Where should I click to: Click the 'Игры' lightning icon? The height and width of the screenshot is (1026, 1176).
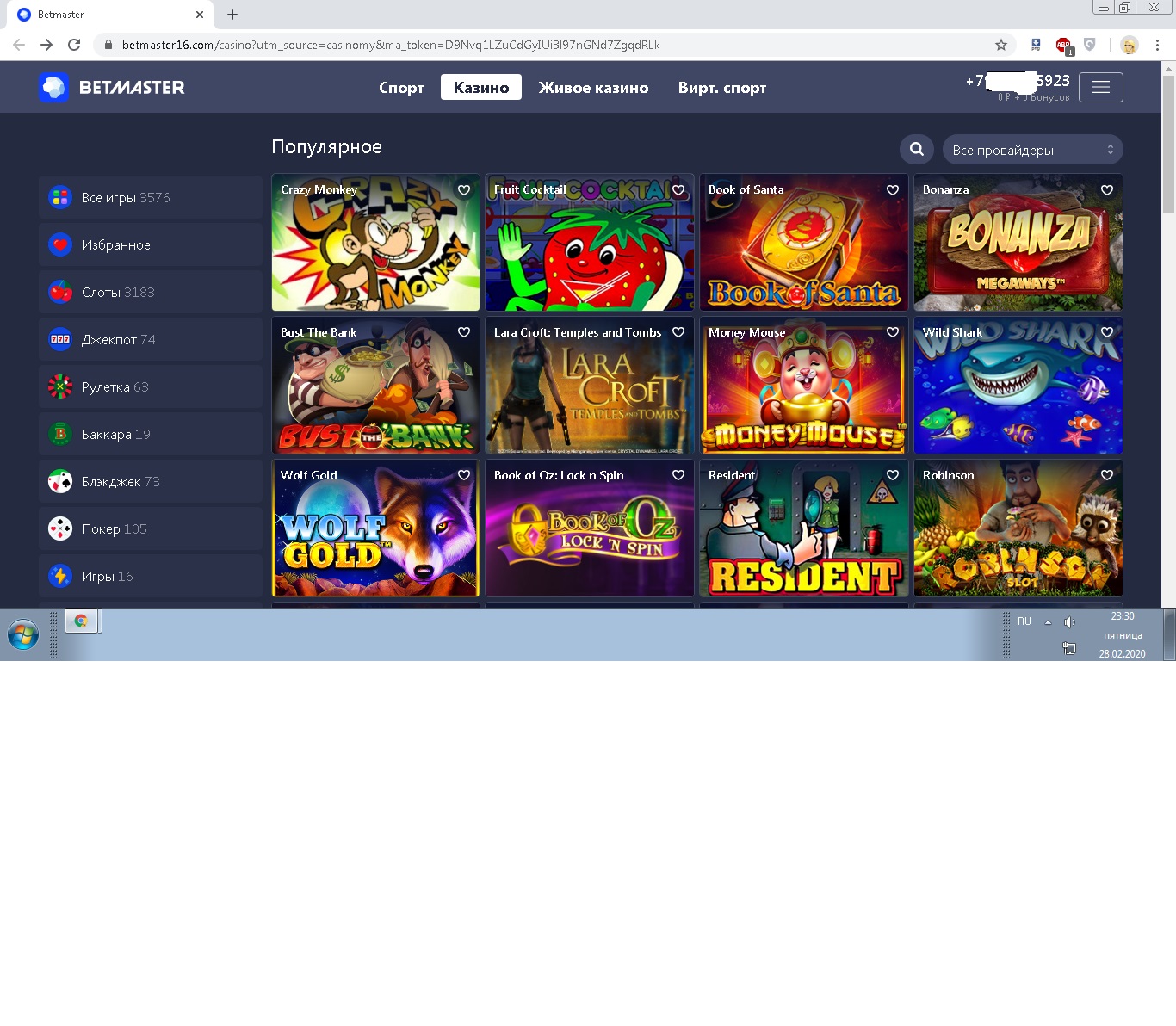point(60,576)
